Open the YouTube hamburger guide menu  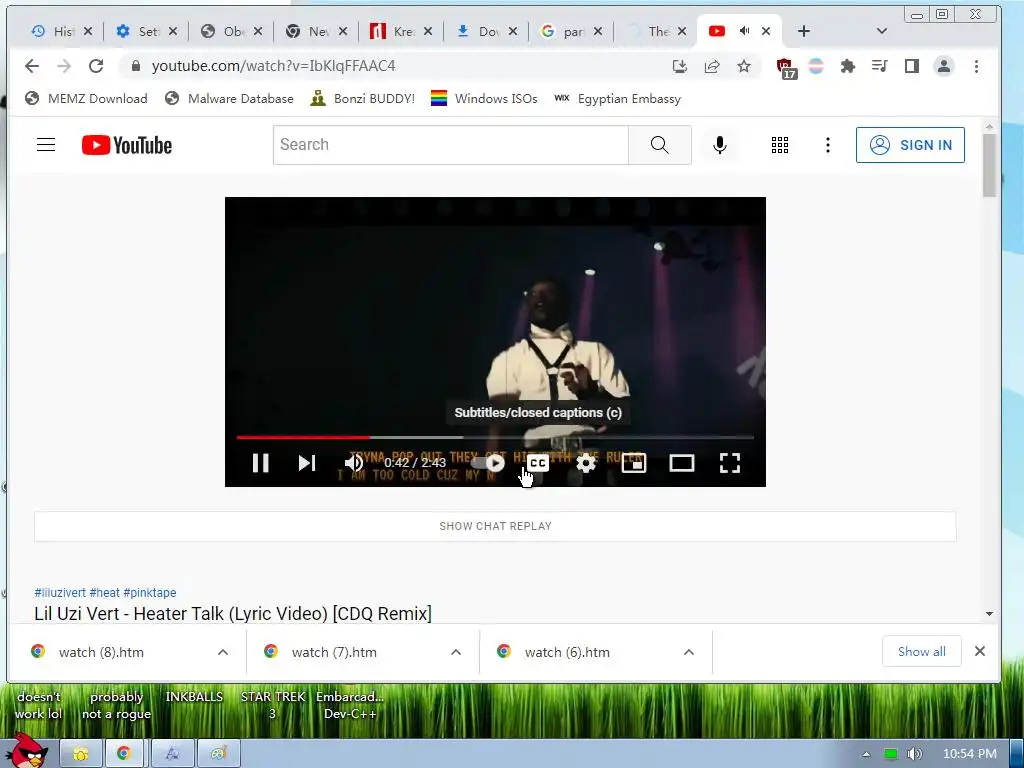(x=46, y=145)
